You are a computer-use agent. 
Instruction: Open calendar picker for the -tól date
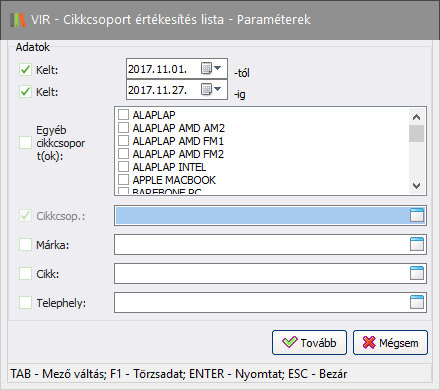point(206,69)
